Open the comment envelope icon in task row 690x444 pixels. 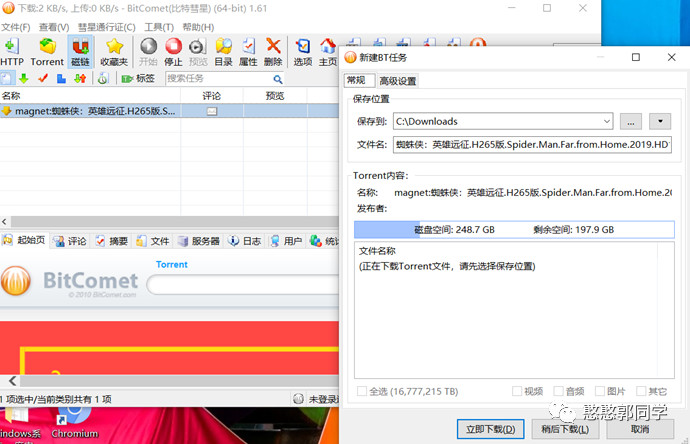pyautogui.click(x=212, y=111)
